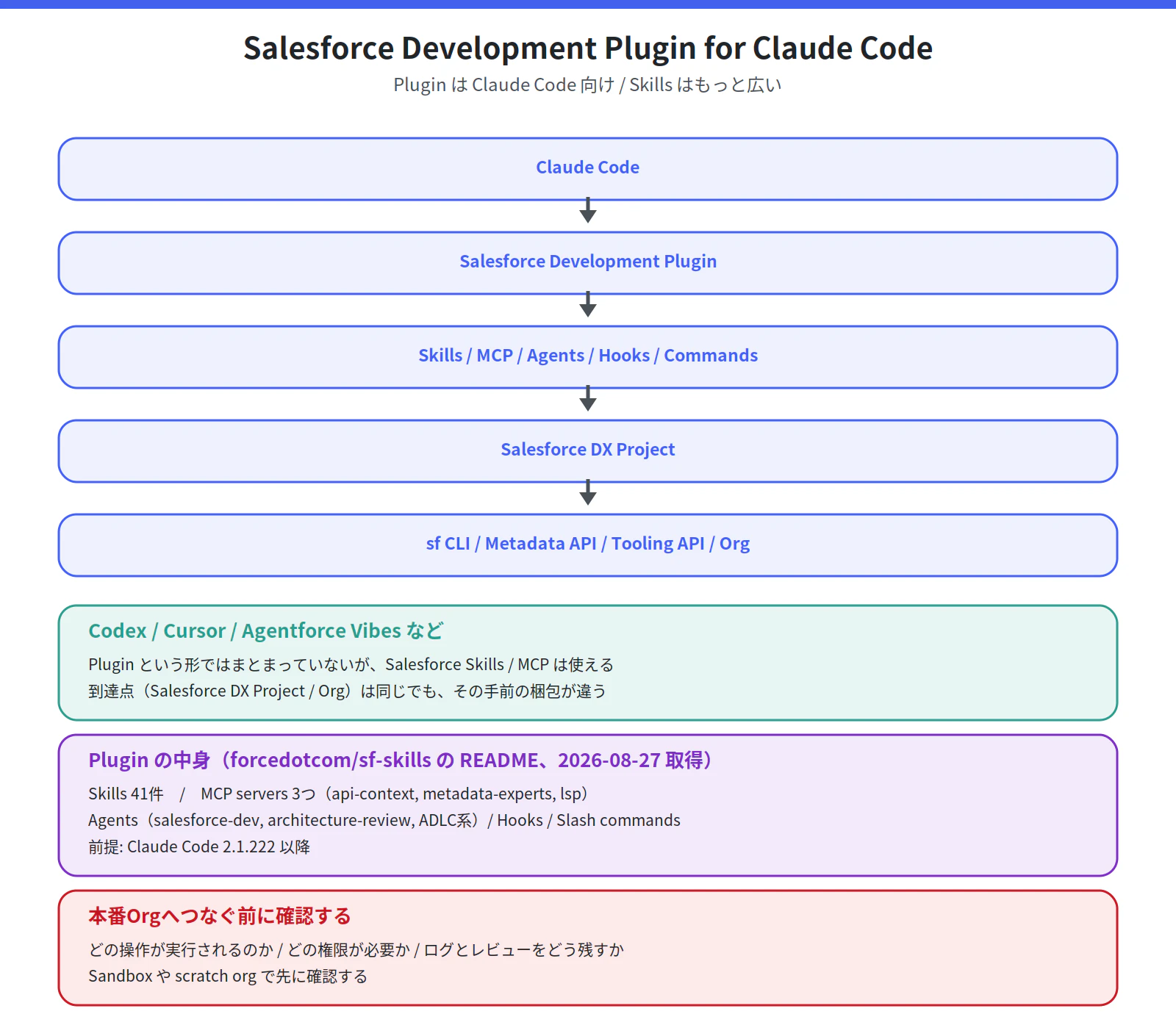Click the line "Sandbox や scratch org で先に確認する"
1176x1014 pixels.
(228, 977)
